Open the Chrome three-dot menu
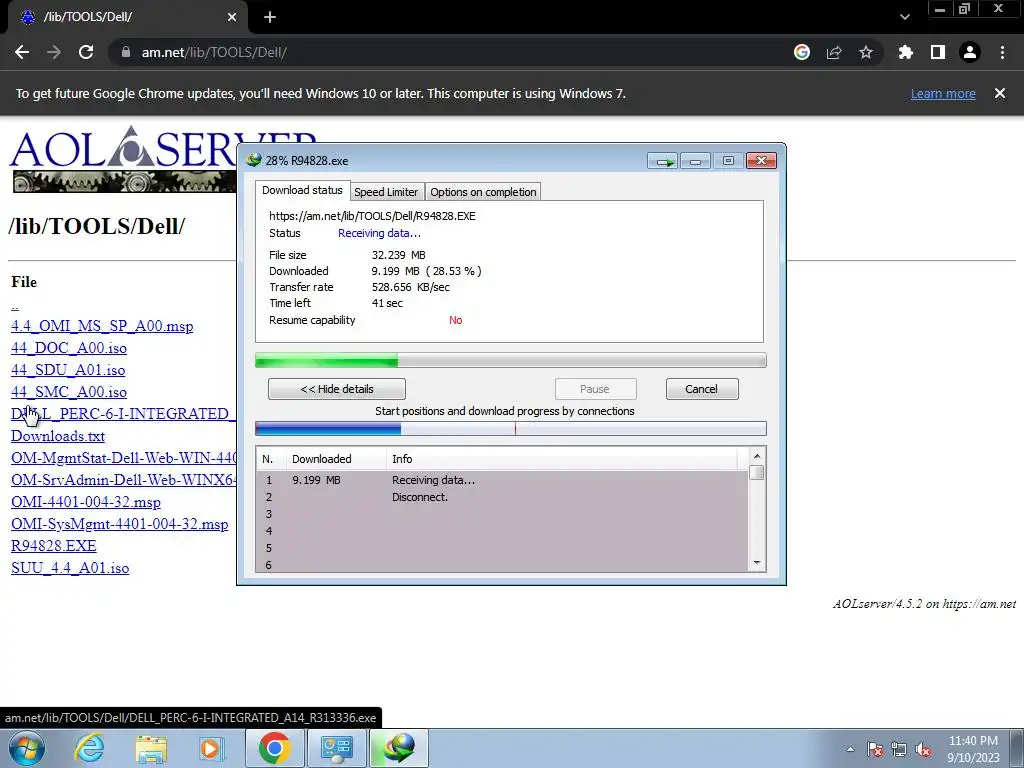The image size is (1024, 768). click(x=1002, y=52)
